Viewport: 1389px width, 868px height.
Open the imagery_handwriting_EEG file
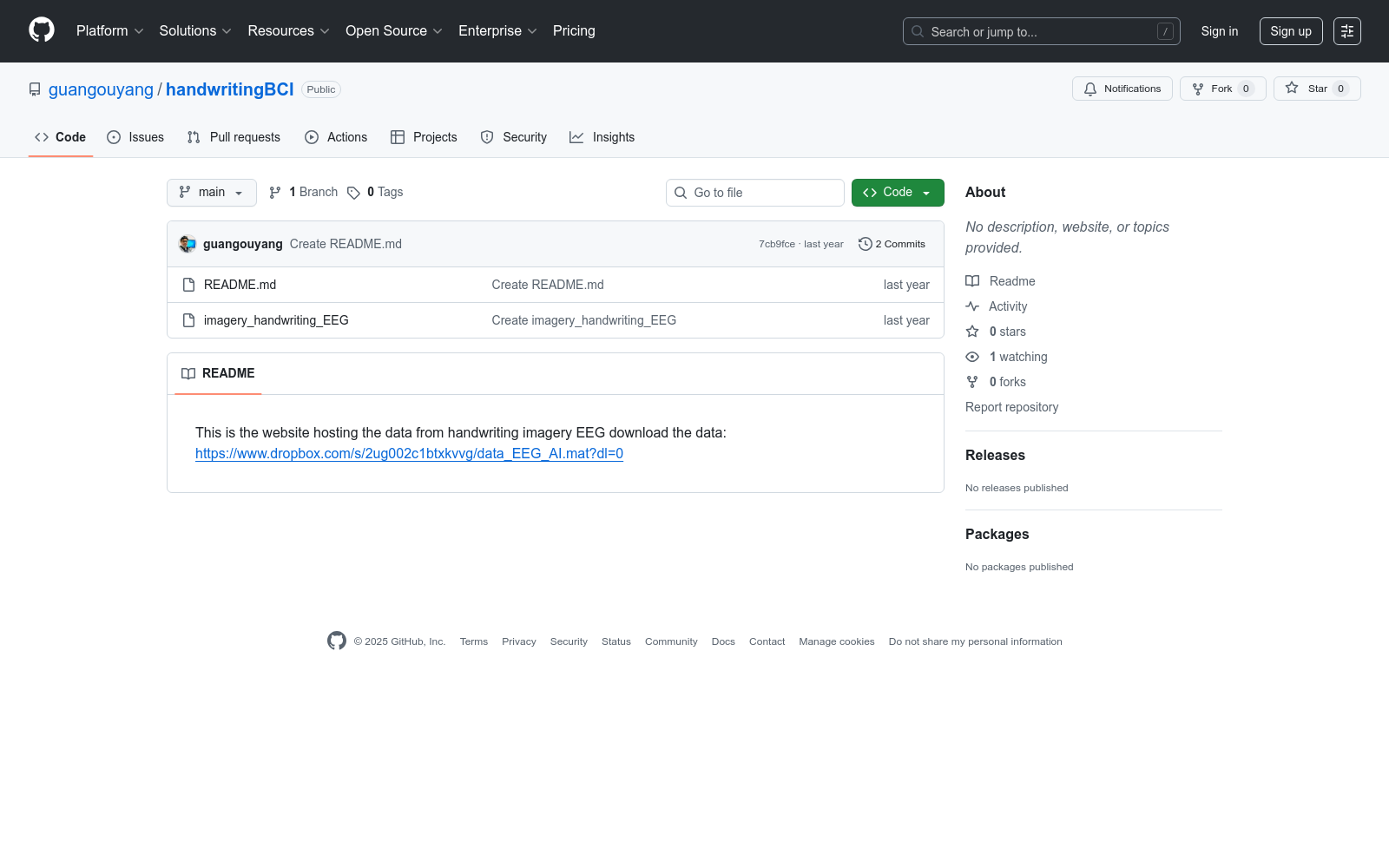click(x=276, y=320)
